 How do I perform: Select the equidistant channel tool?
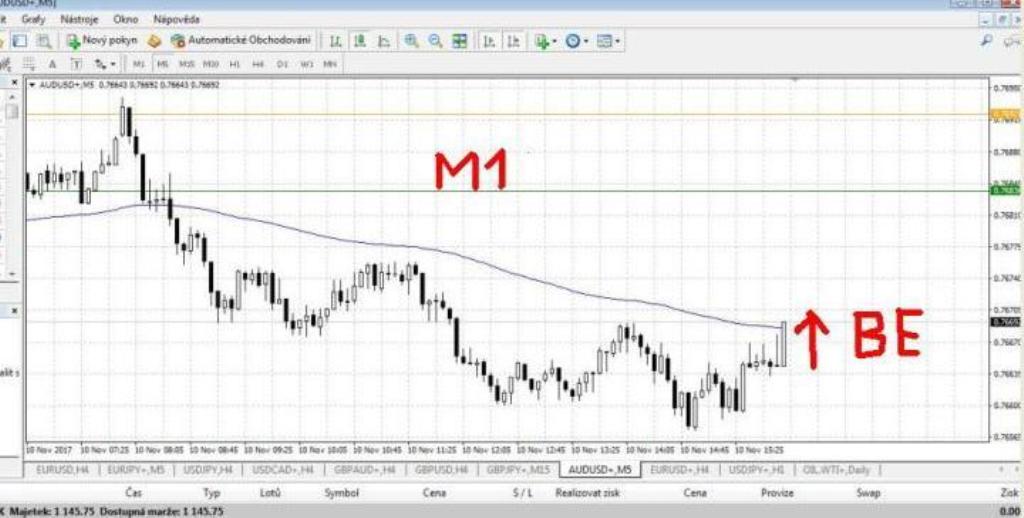click(x=6, y=64)
